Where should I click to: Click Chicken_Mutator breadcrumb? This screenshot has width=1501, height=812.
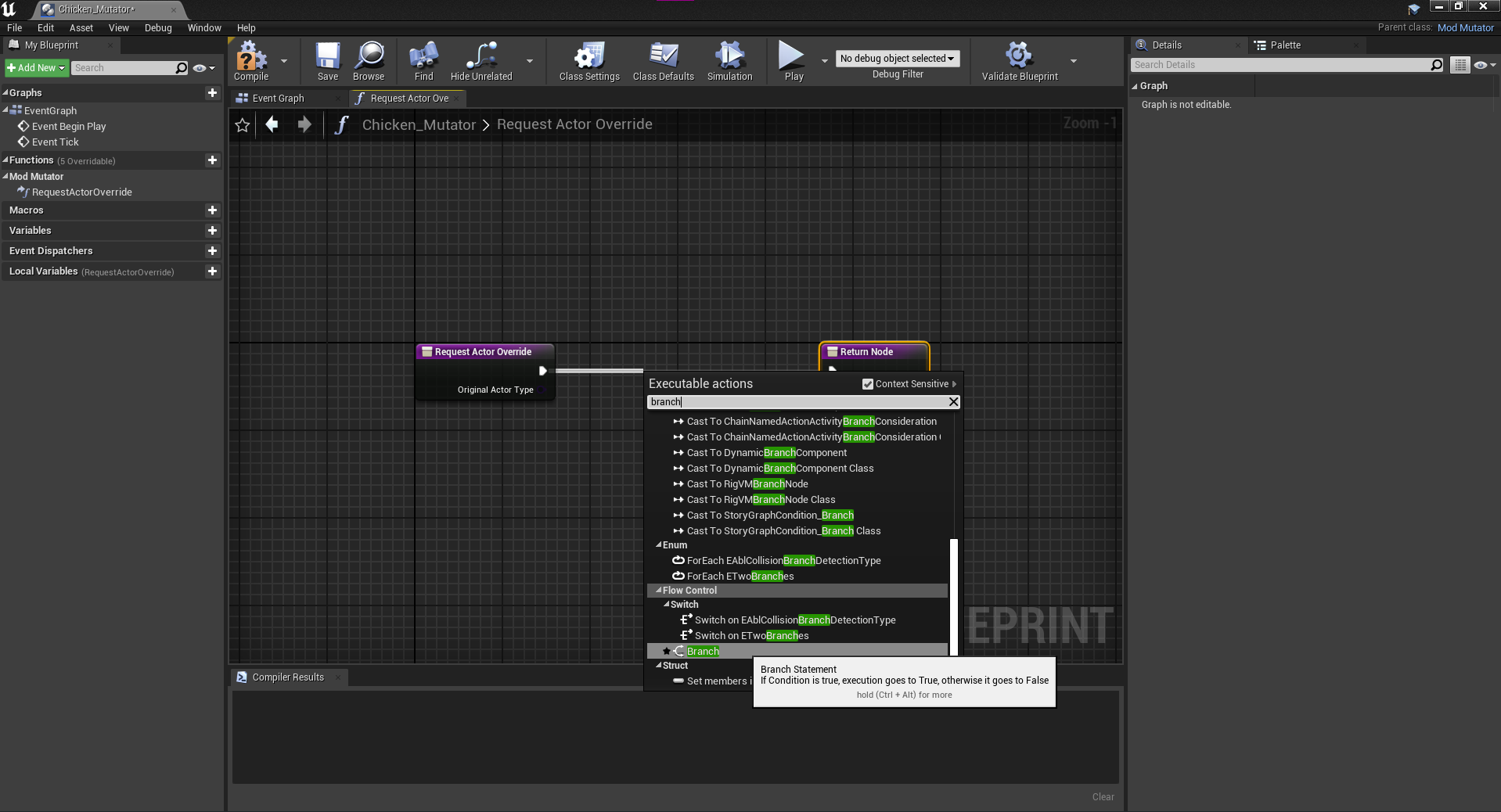(419, 125)
